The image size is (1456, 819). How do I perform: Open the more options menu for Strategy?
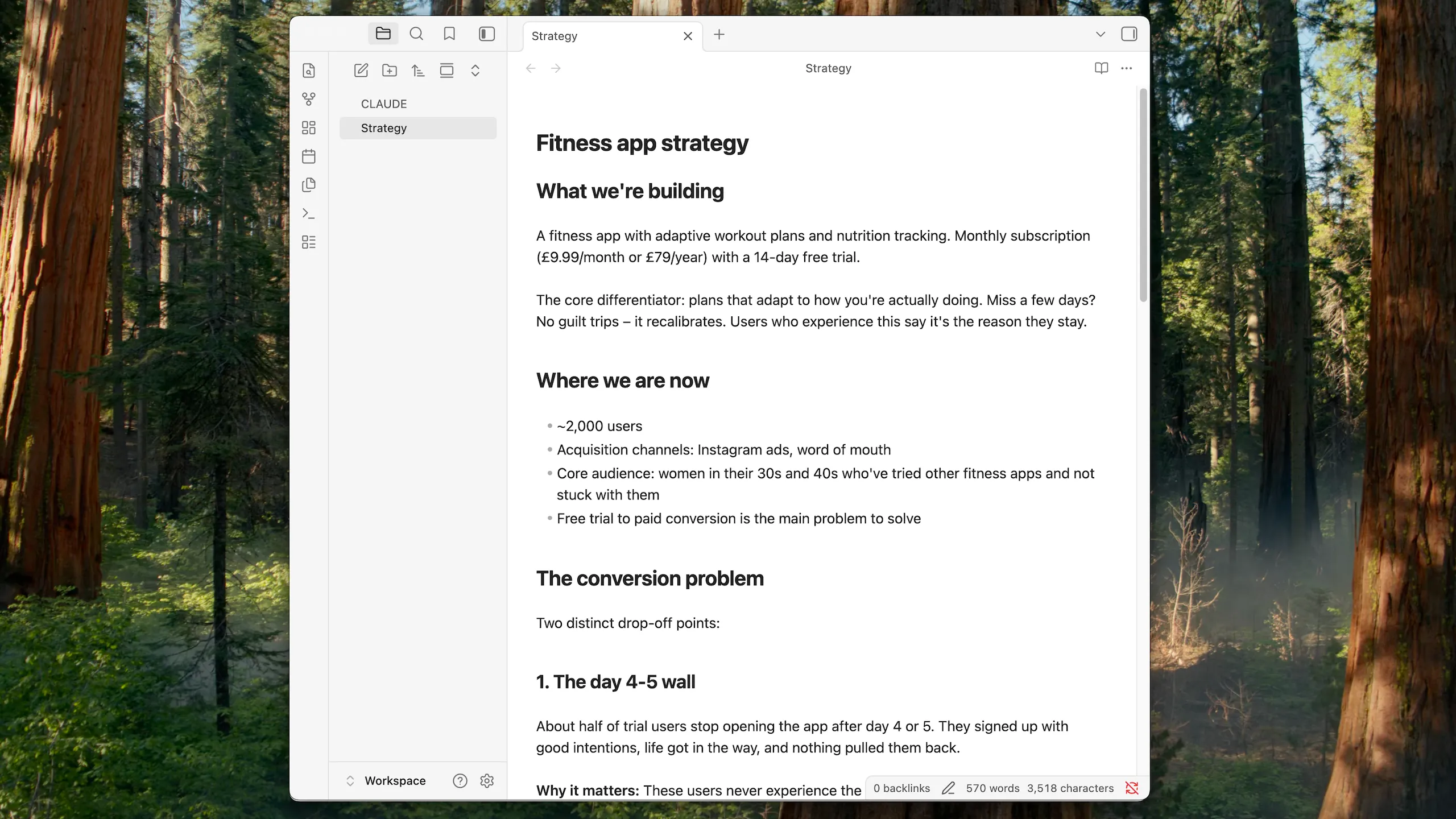point(1127,68)
